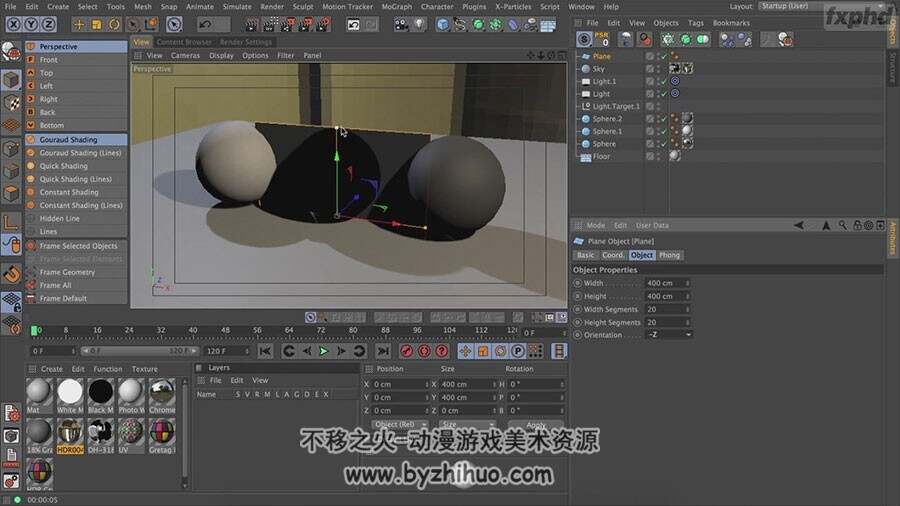The image size is (900, 506).
Task: Click the Position X input field
Action: [401, 384]
